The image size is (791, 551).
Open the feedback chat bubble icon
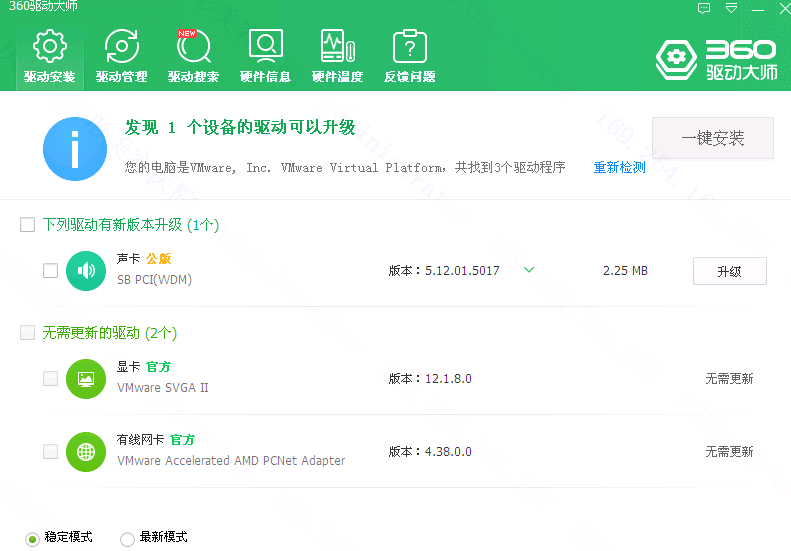tap(704, 8)
